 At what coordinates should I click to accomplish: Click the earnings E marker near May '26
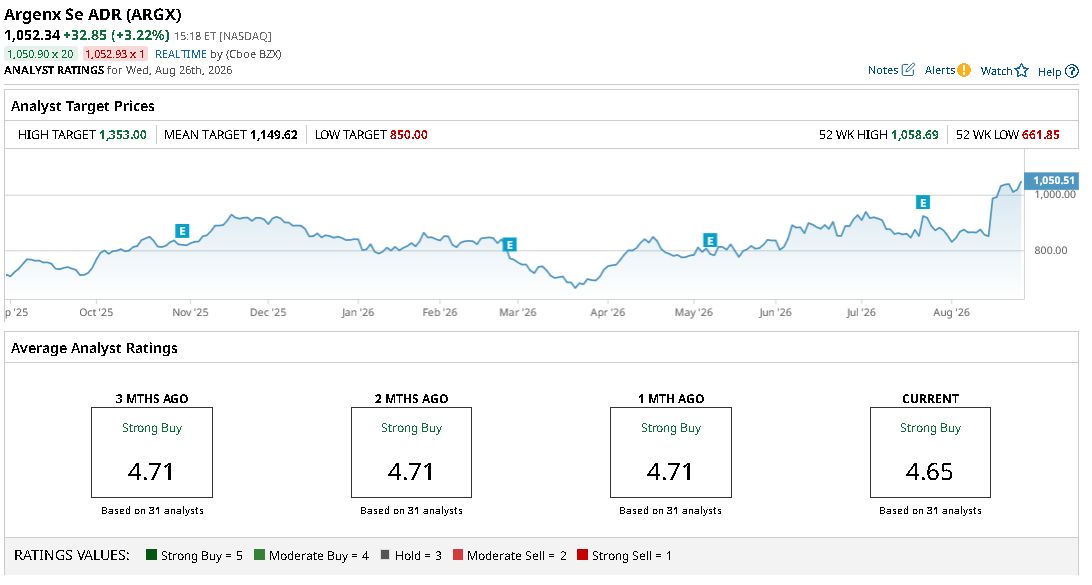point(710,241)
